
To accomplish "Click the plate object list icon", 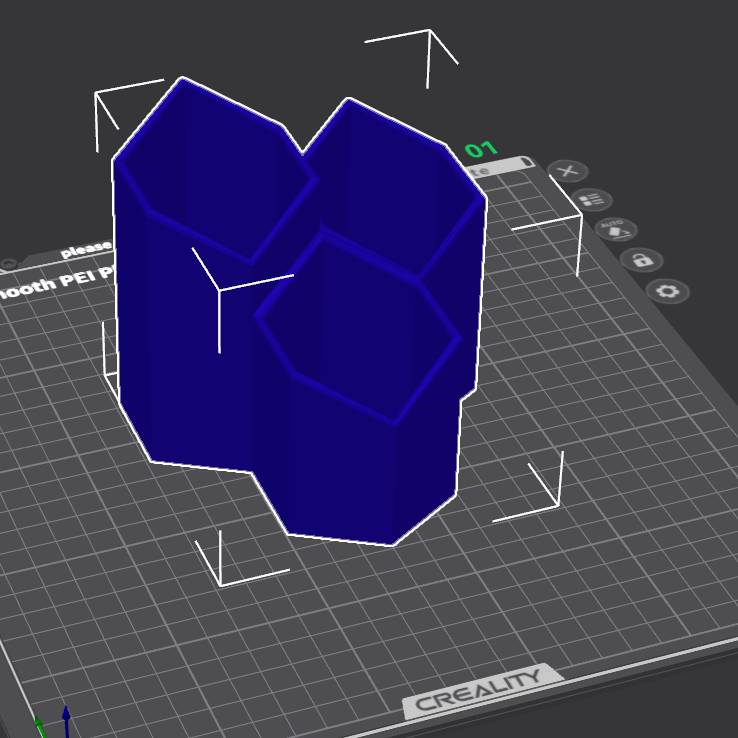I will point(591,200).
